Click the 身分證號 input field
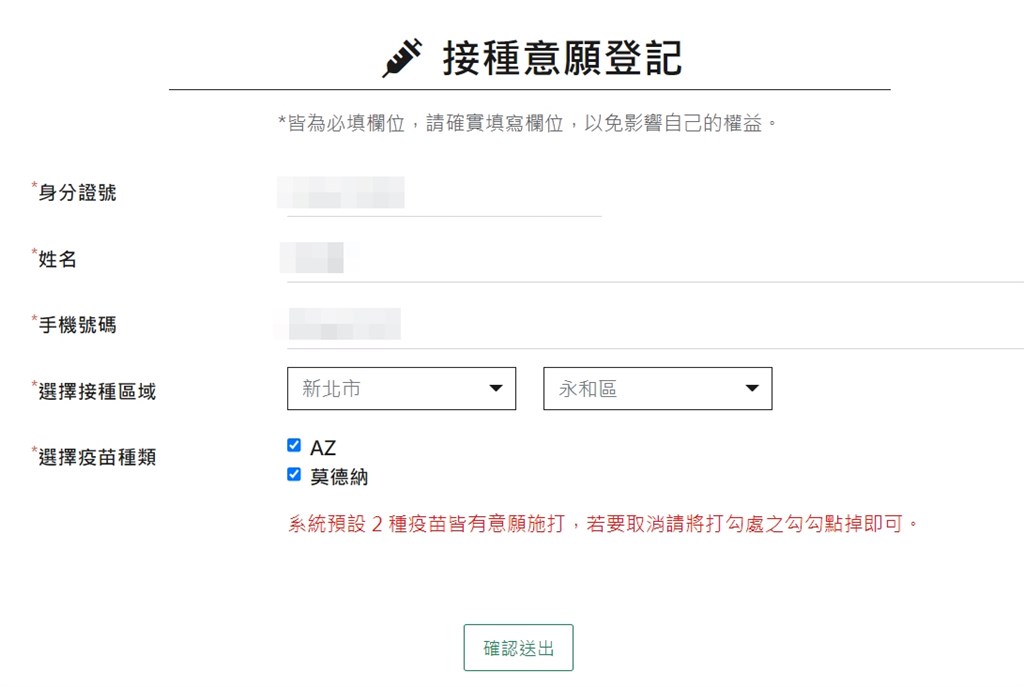 pos(444,193)
